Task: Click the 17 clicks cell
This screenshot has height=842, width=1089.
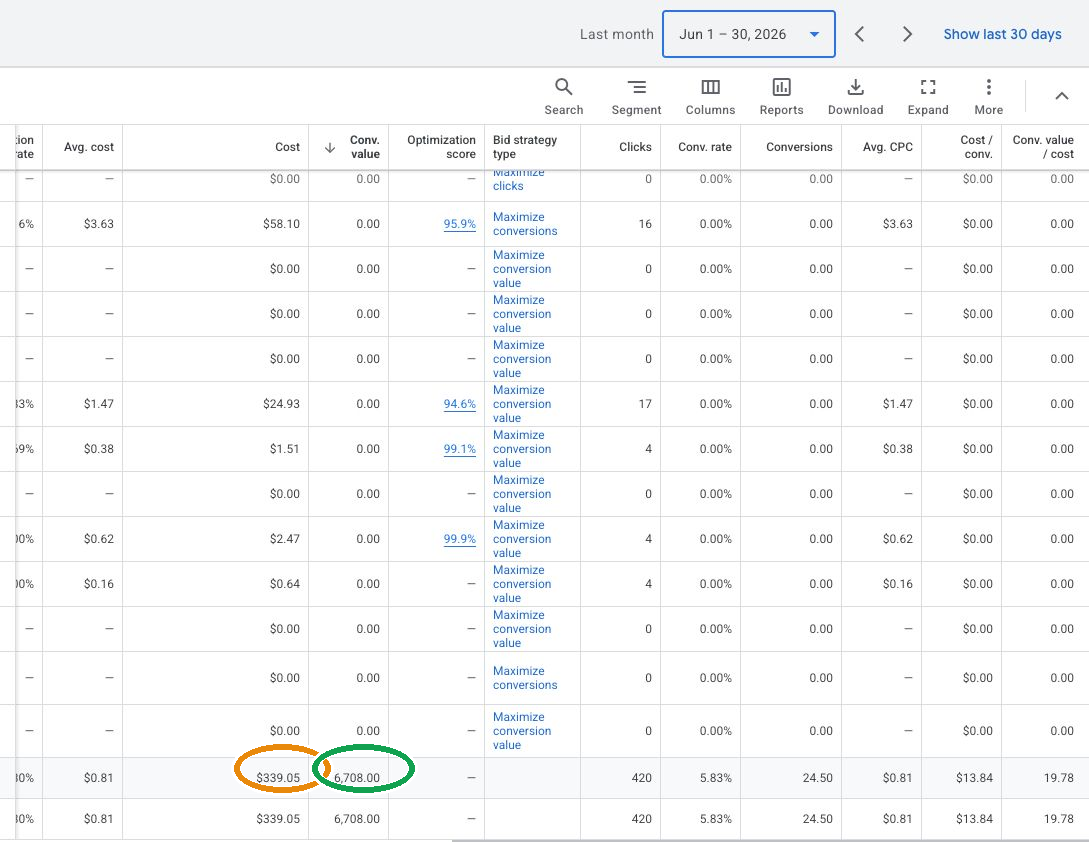Action: 645,404
